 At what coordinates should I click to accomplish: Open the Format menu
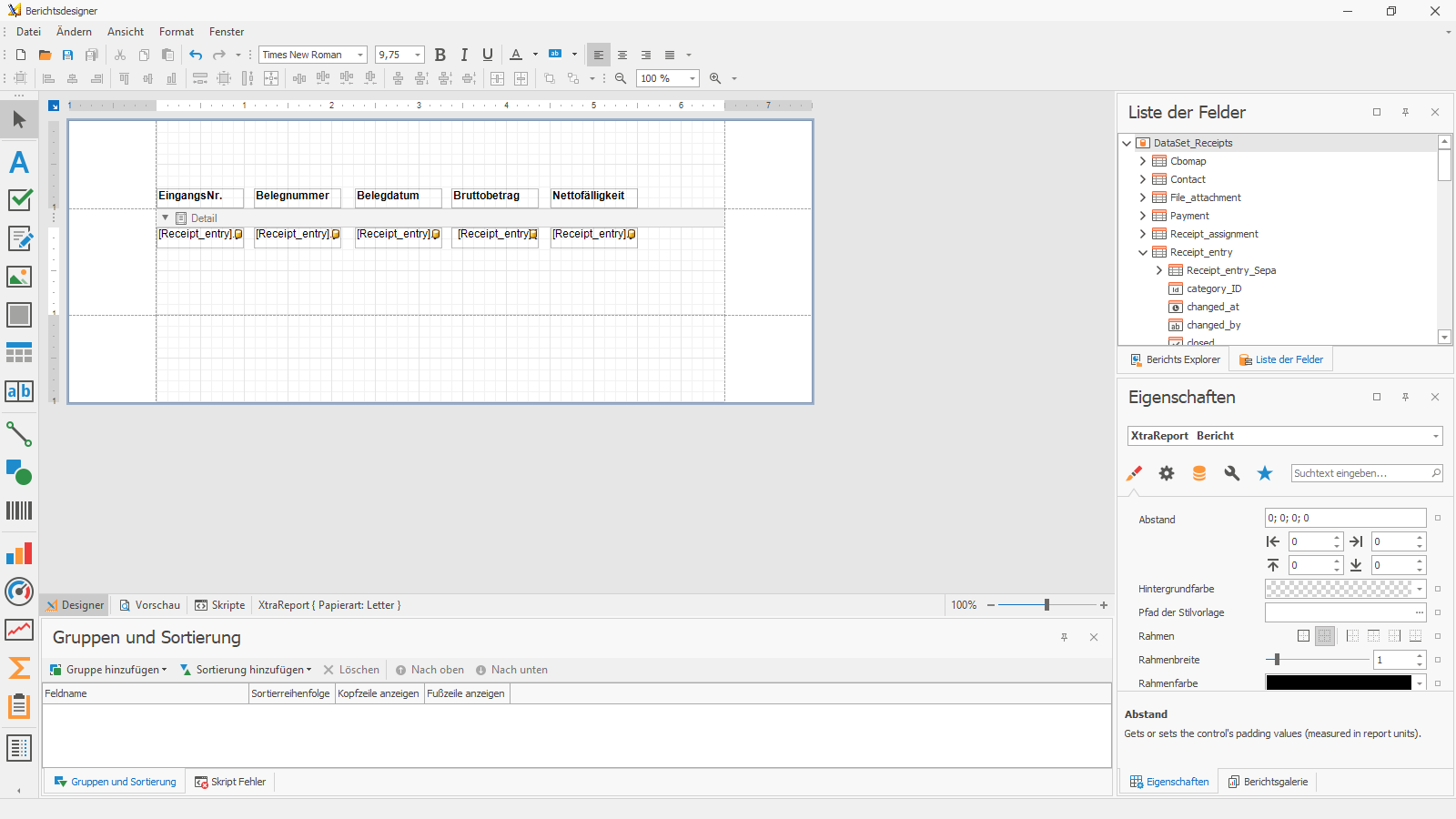point(177,32)
